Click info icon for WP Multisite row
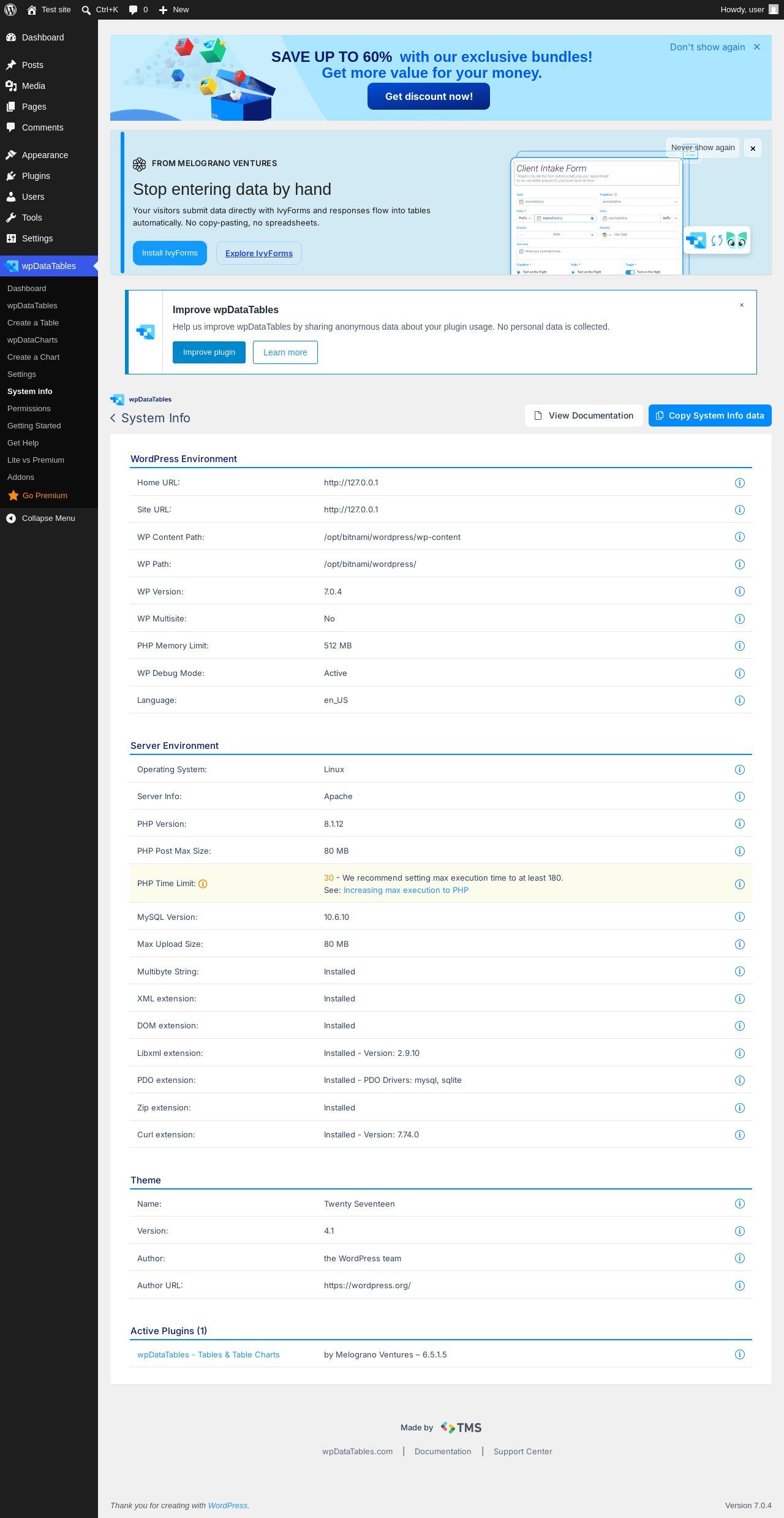This screenshot has width=784, height=1518. (740, 619)
